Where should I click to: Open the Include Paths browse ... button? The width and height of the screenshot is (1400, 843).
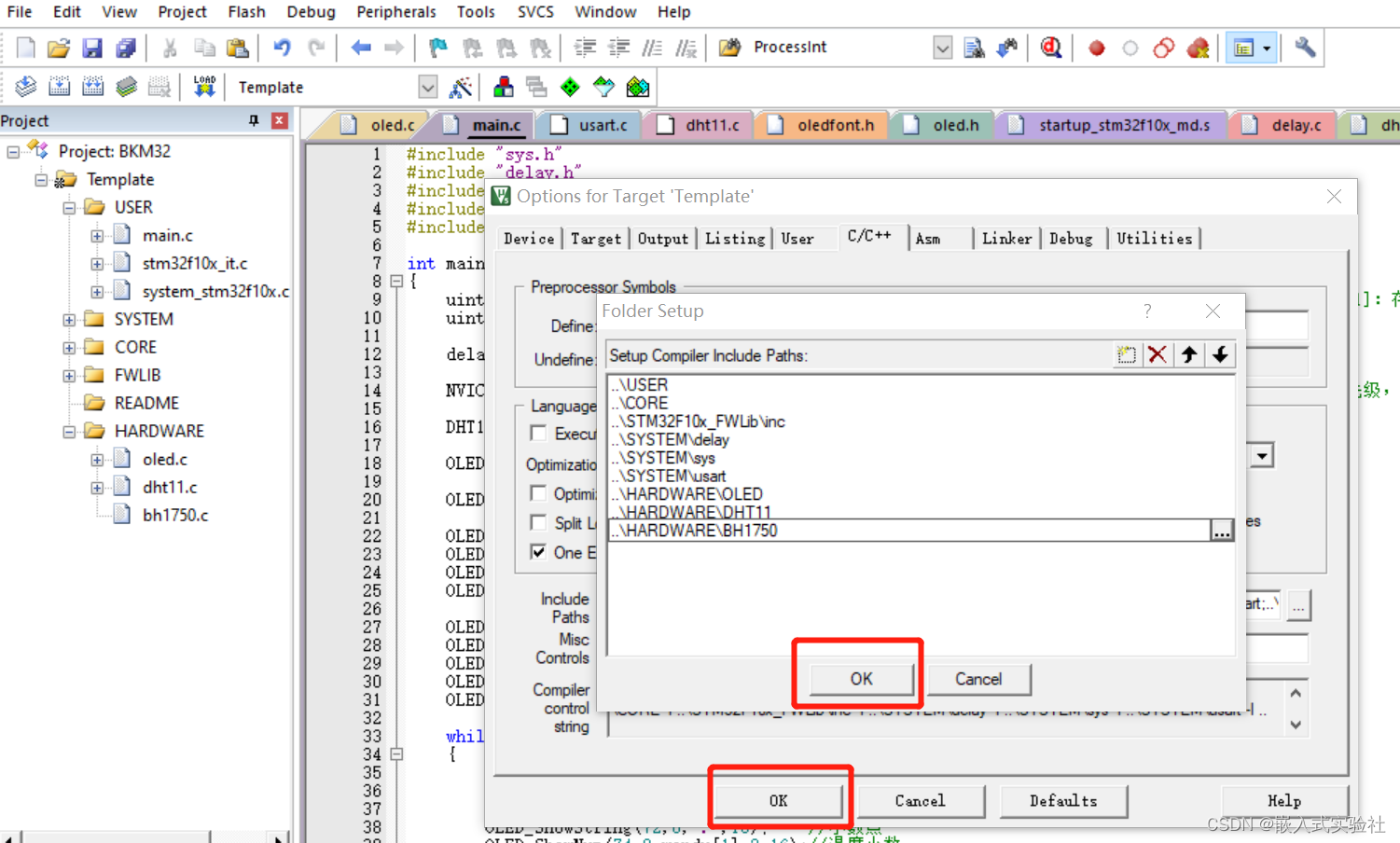coord(1299,605)
